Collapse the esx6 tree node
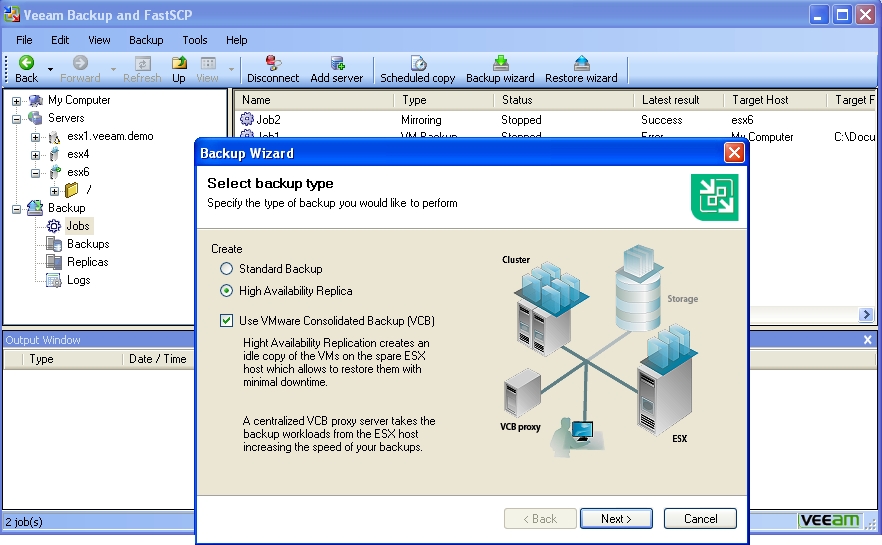 tap(35, 173)
